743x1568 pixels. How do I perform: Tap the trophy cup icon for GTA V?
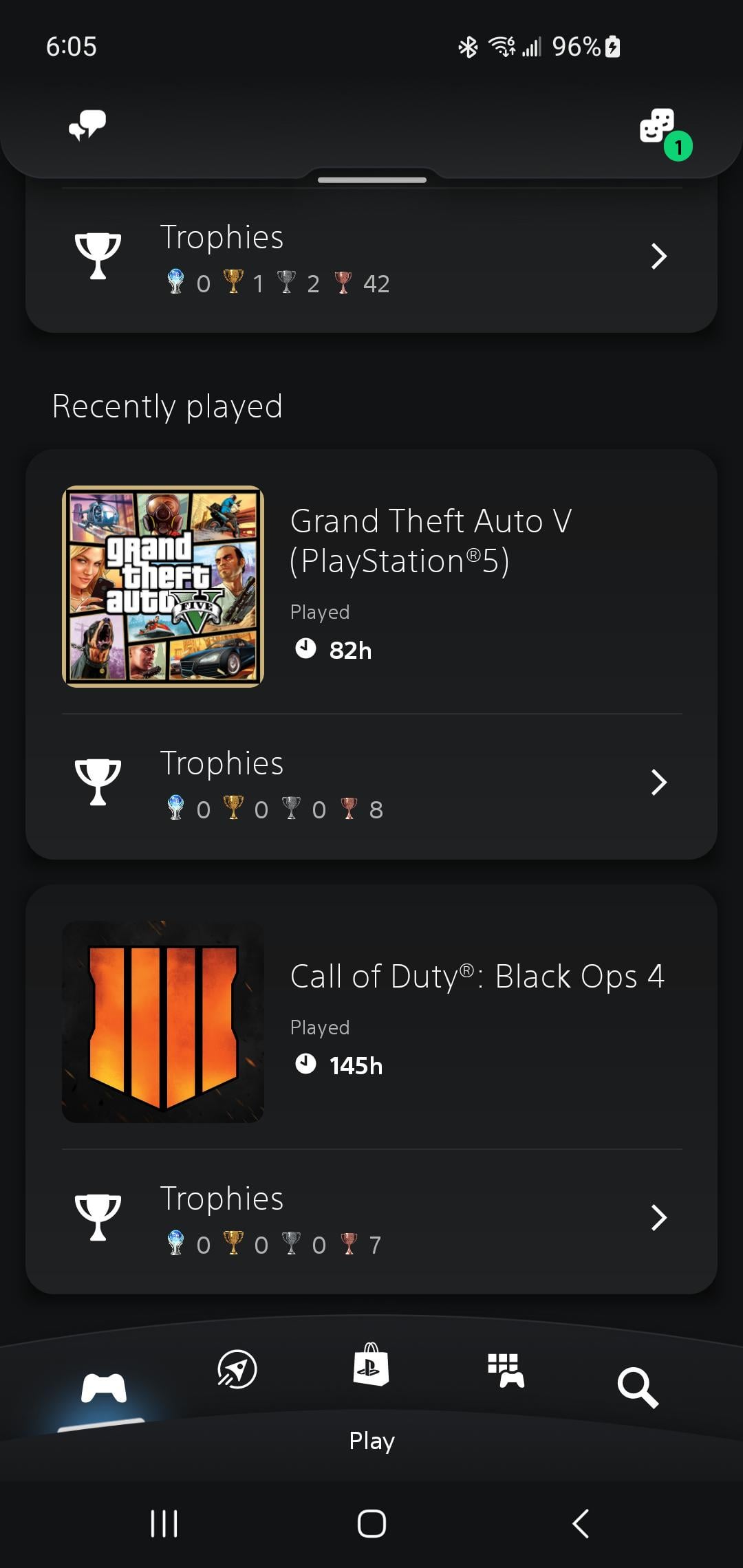click(98, 782)
